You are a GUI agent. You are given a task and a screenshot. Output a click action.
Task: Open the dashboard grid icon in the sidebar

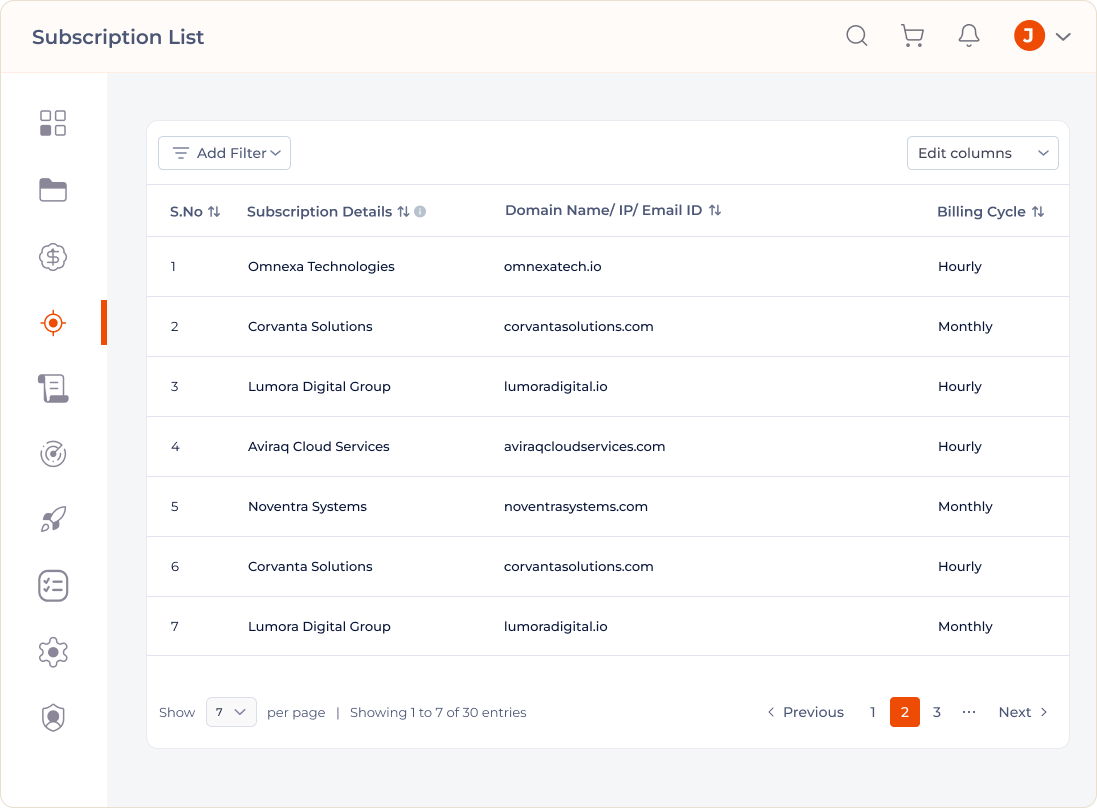(53, 123)
